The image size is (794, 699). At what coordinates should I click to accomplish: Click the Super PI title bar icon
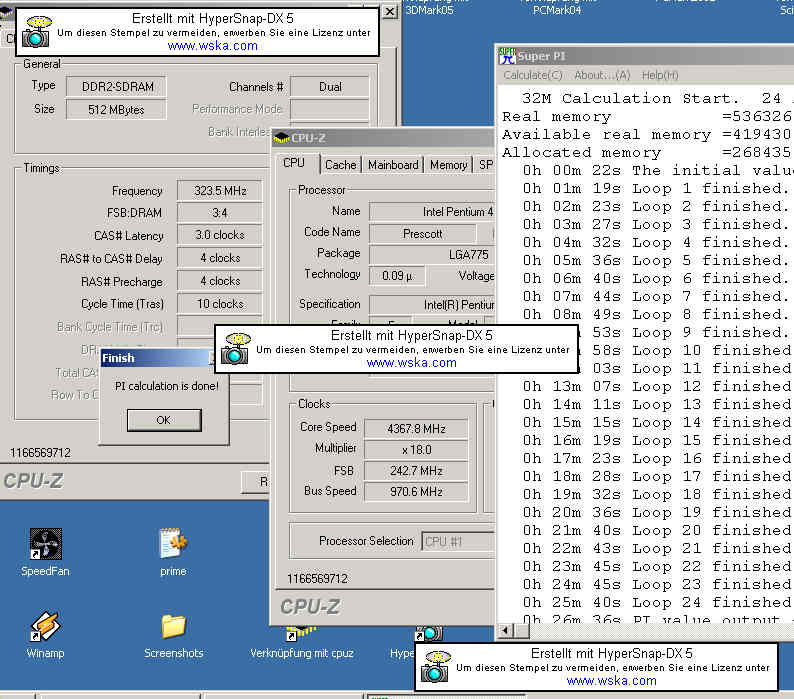pos(507,56)
